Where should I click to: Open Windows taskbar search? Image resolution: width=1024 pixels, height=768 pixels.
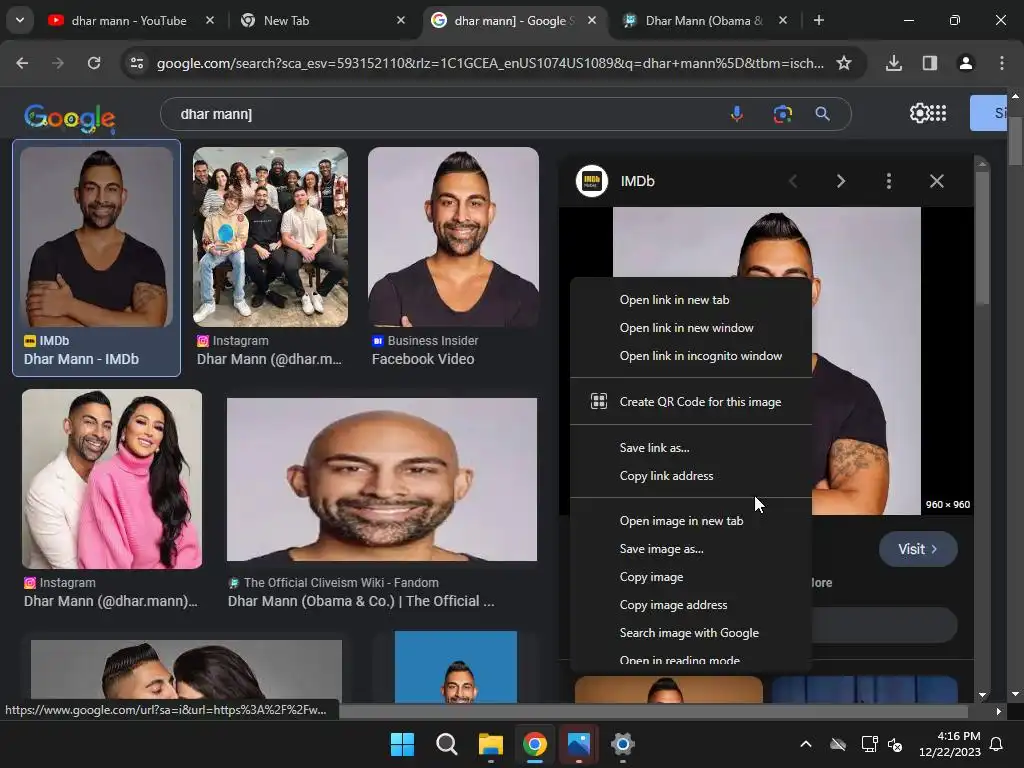[447, 744]
